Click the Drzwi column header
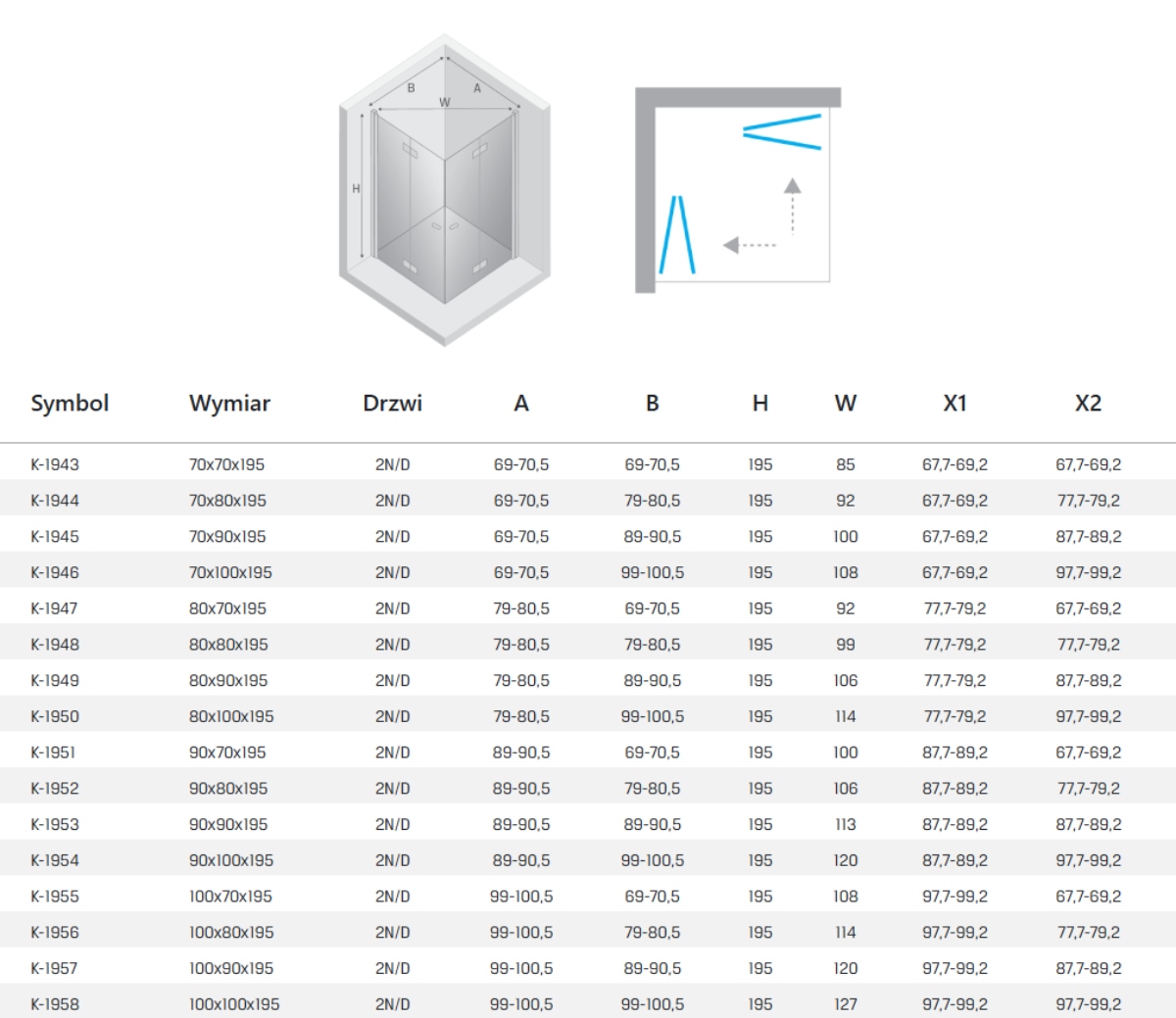 392,403
